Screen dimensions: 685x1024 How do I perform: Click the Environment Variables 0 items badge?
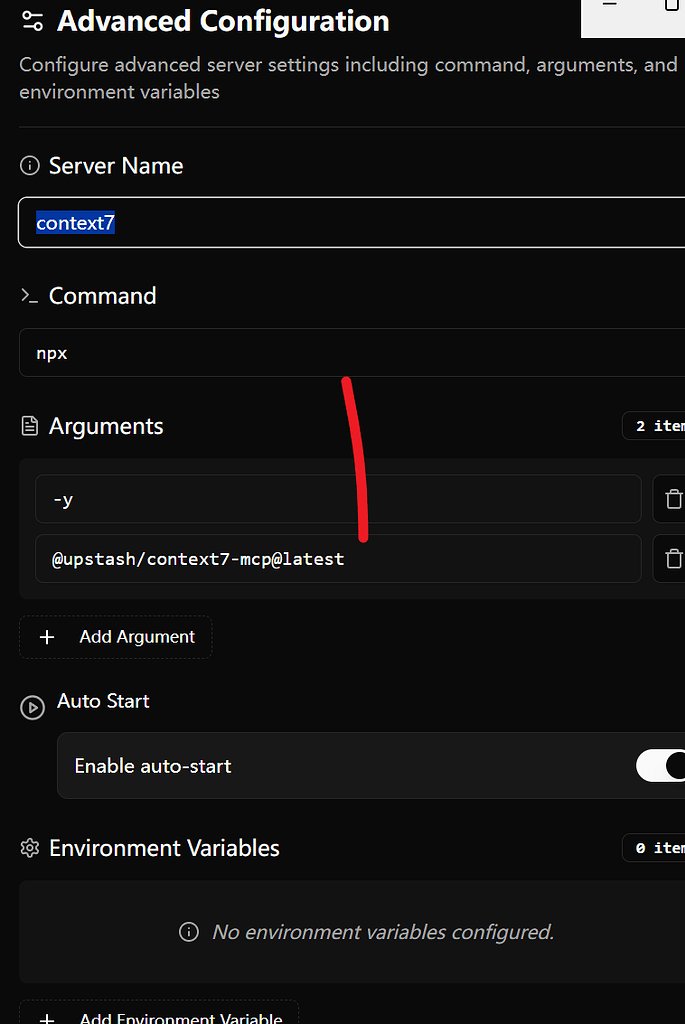654,848
